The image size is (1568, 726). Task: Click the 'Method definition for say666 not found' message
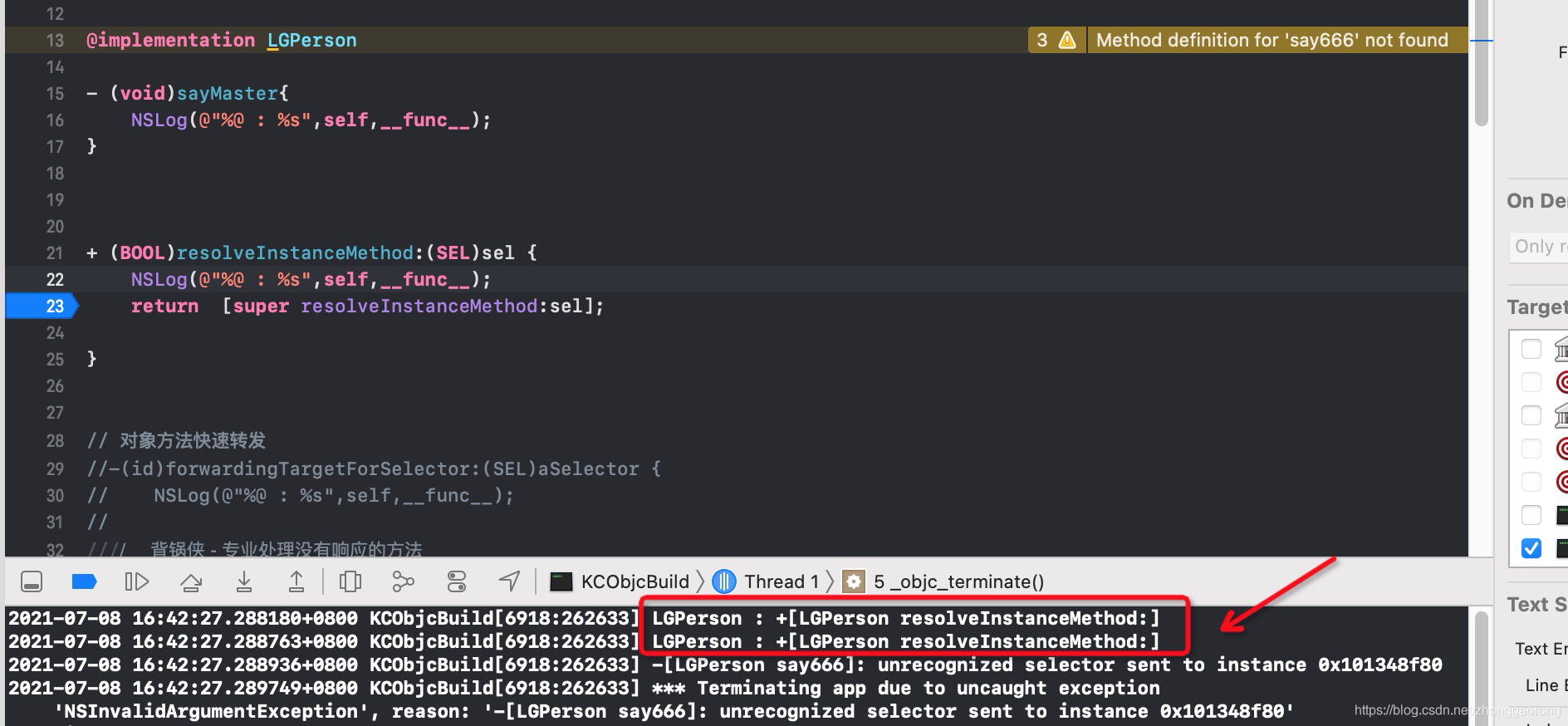[1272, 40]
